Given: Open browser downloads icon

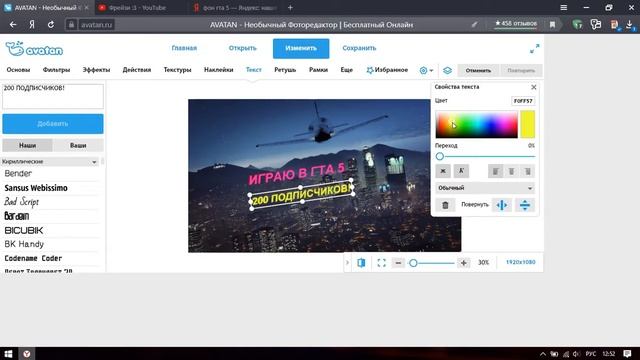Looking at the screenshot, I should point(629,24).
